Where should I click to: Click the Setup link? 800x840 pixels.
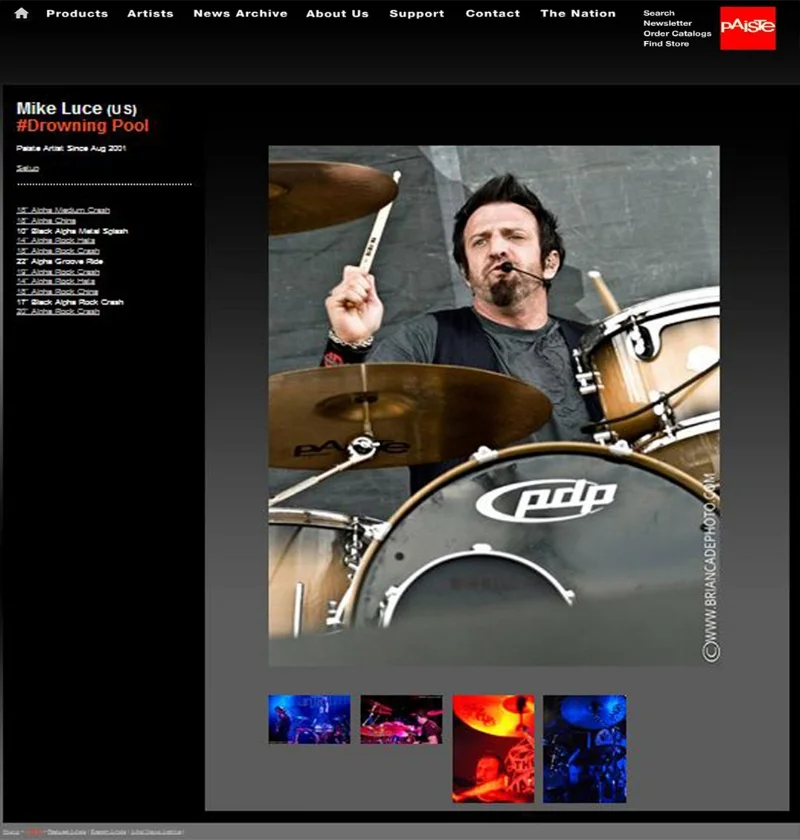coord(27,168)
